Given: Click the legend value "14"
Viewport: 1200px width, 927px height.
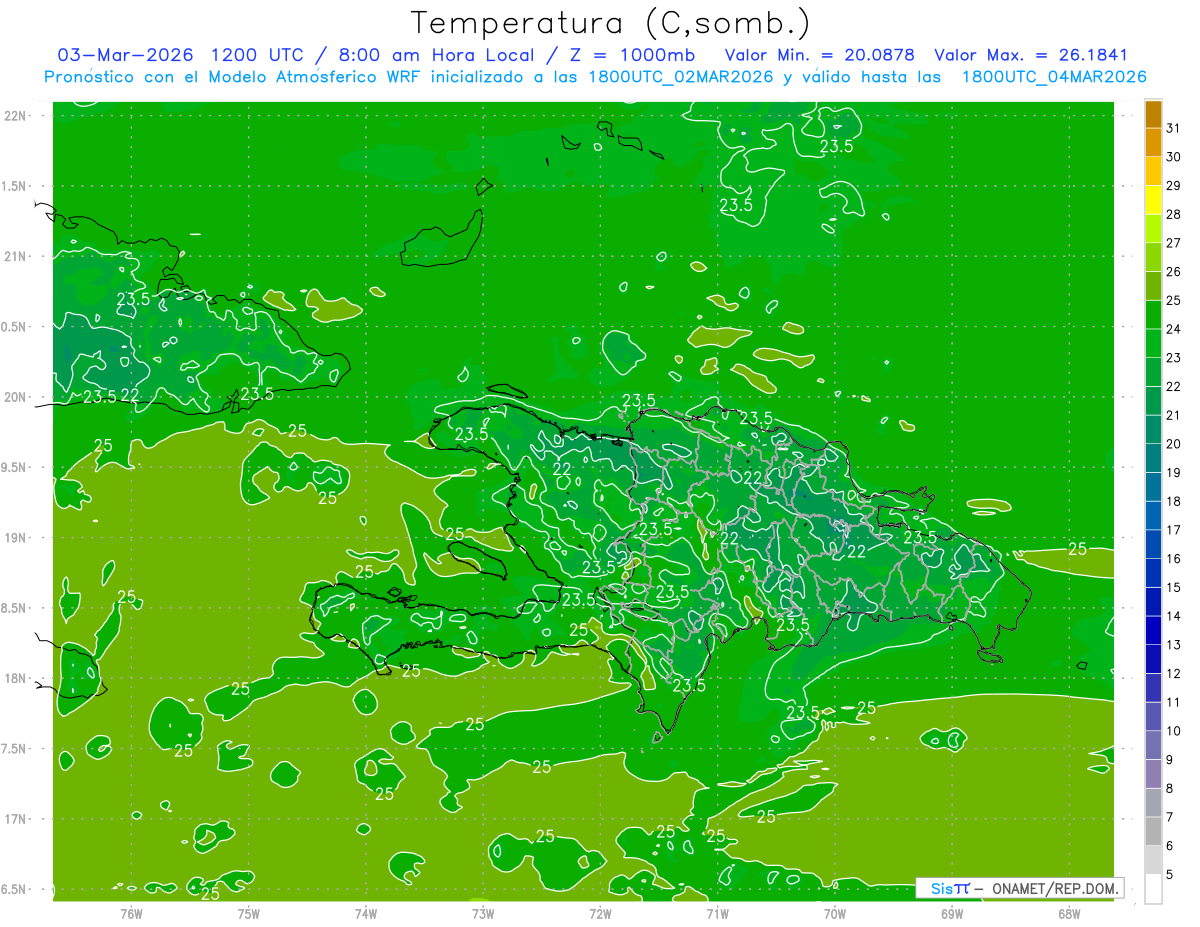Looking at the screenshot, I should [x=1173, y=616].
